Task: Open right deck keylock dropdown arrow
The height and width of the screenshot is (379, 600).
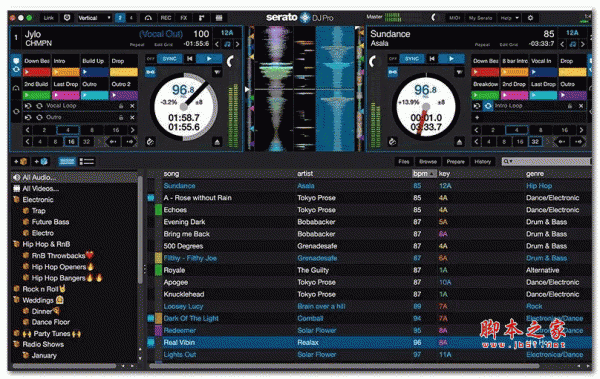Action: (x=459, y=72)
